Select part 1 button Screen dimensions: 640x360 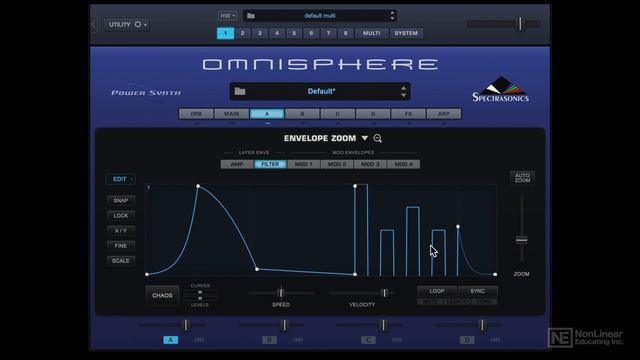pyautogui.click(x=225, y=33)
